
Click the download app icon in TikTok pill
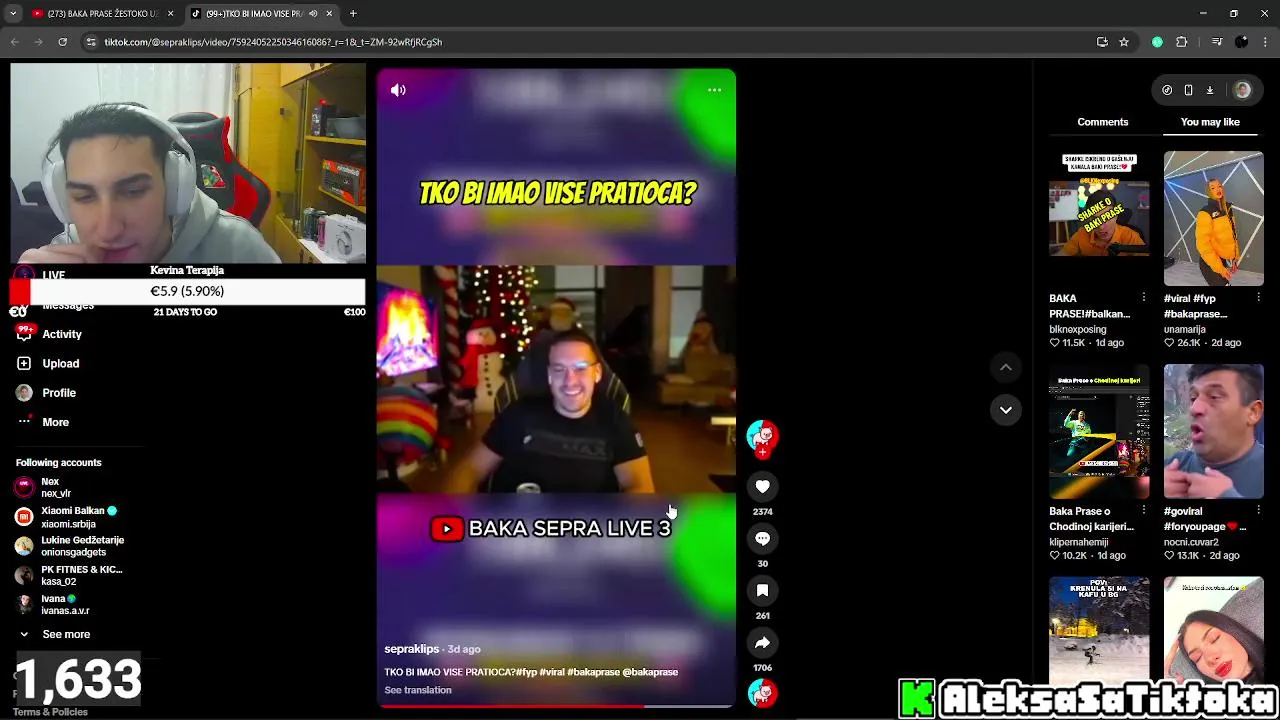[x=1209, y=90]
